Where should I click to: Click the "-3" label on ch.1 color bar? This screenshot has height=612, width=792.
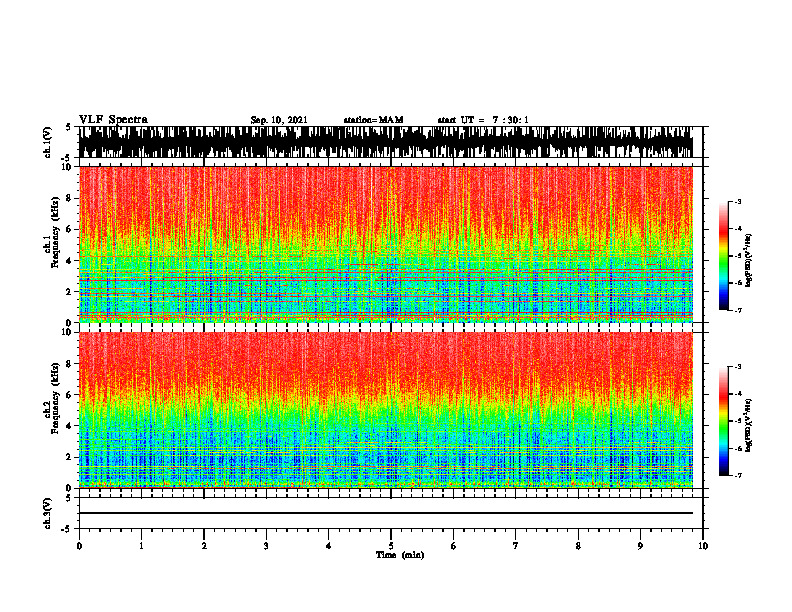[x=738, y=202]
